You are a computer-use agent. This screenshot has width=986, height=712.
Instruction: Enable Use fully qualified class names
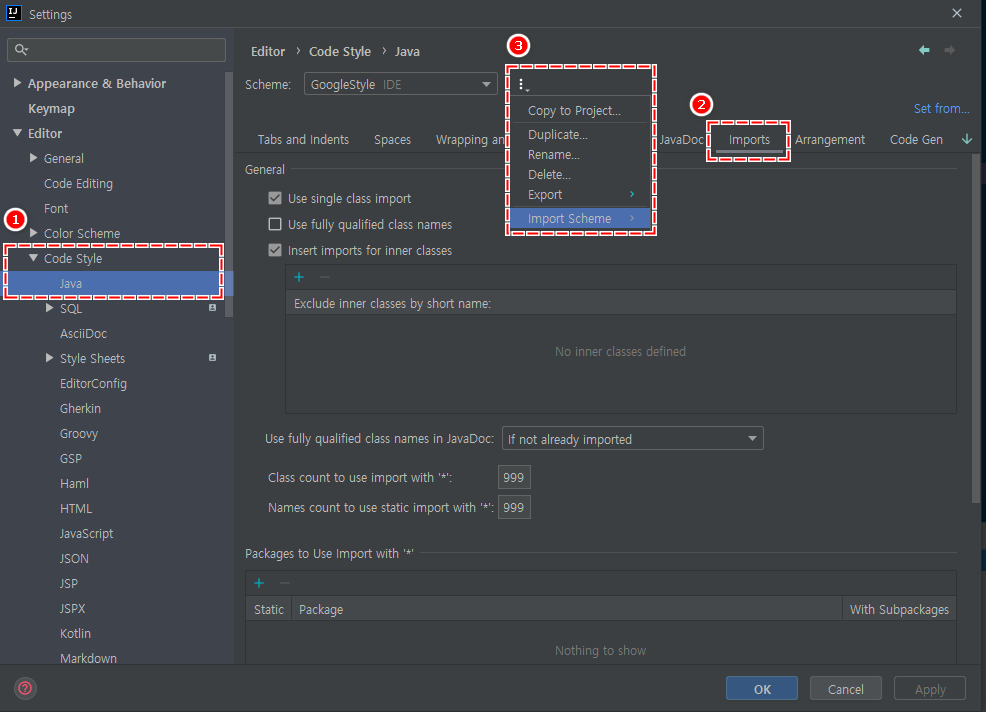click(x=275, y=224)
